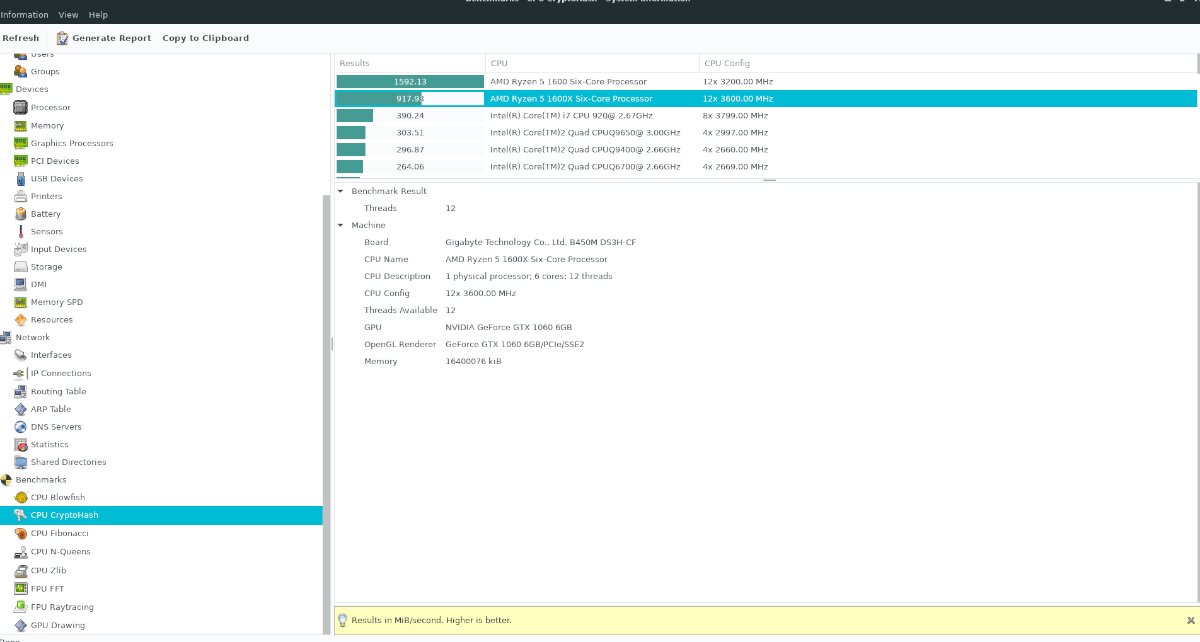Open the Processor device icon
This screenshot has width=1200, height=642.
(21, 107)
